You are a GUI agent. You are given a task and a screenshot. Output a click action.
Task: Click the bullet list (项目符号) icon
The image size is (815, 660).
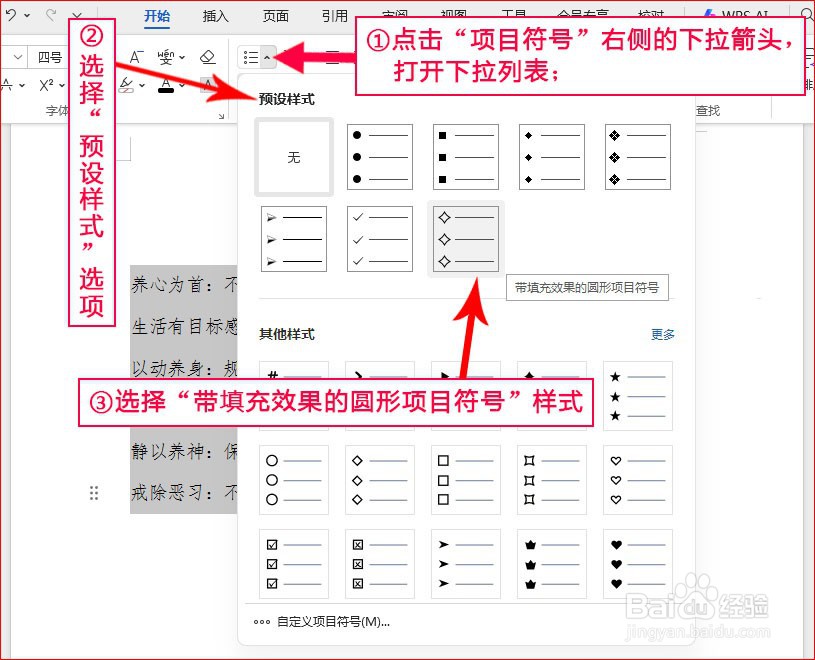253,56
